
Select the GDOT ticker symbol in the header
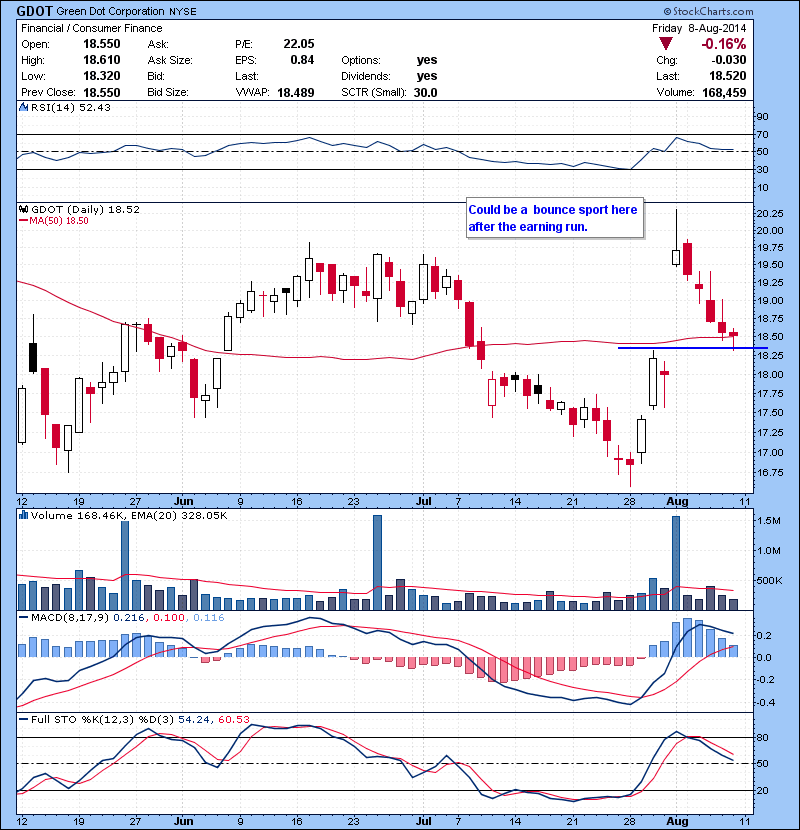[34, 11]
